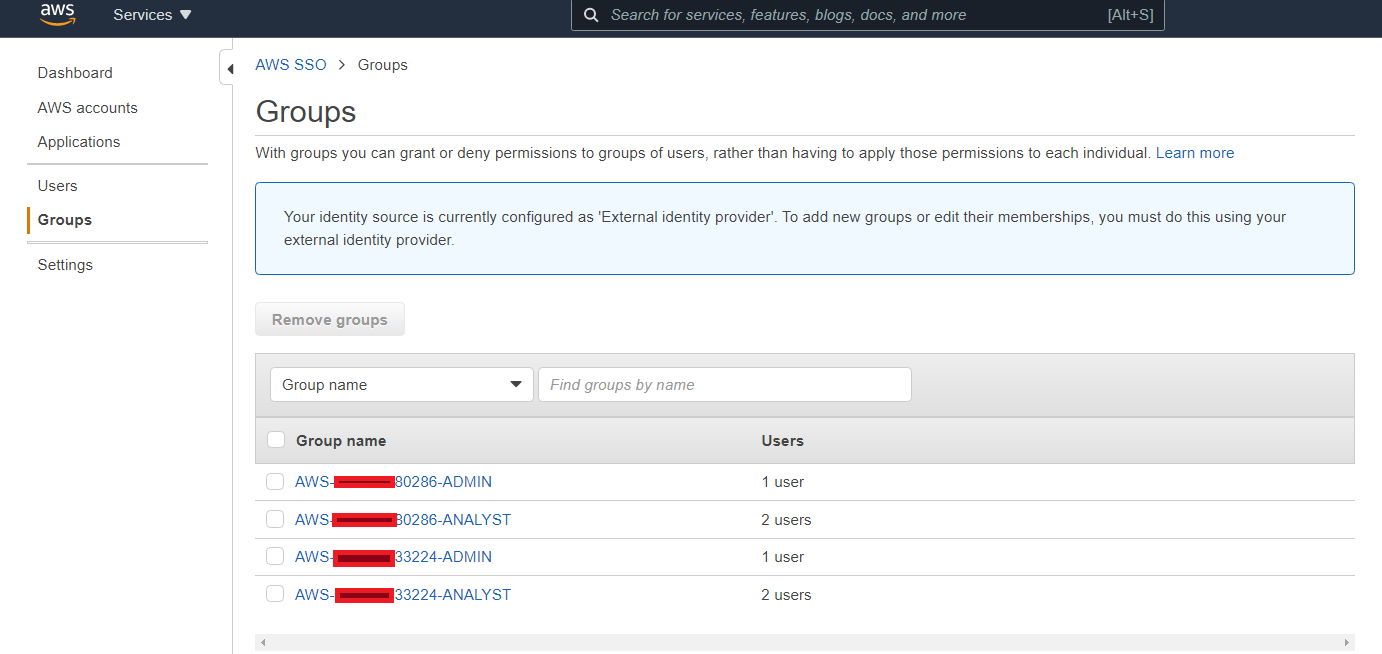Open the Services dropdown menu
The image size is (1382, 654).
click(152, 15)
